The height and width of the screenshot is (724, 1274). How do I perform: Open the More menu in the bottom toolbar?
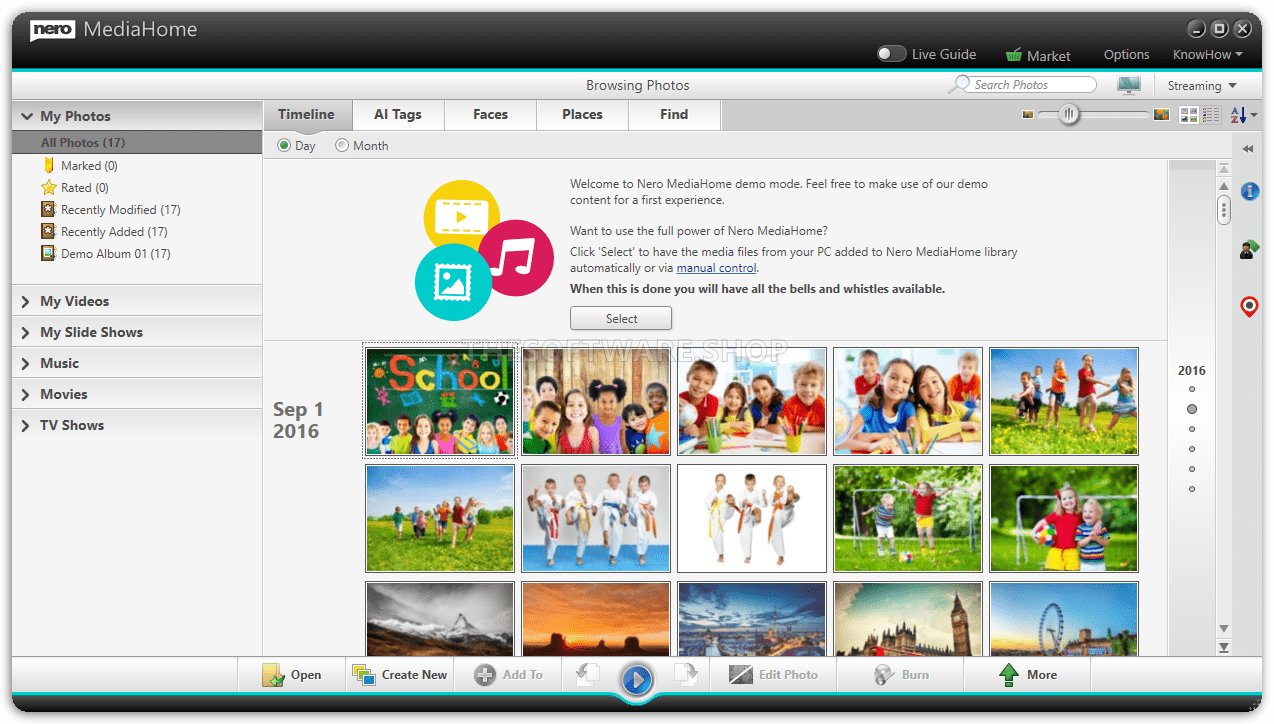point(1028,675)
